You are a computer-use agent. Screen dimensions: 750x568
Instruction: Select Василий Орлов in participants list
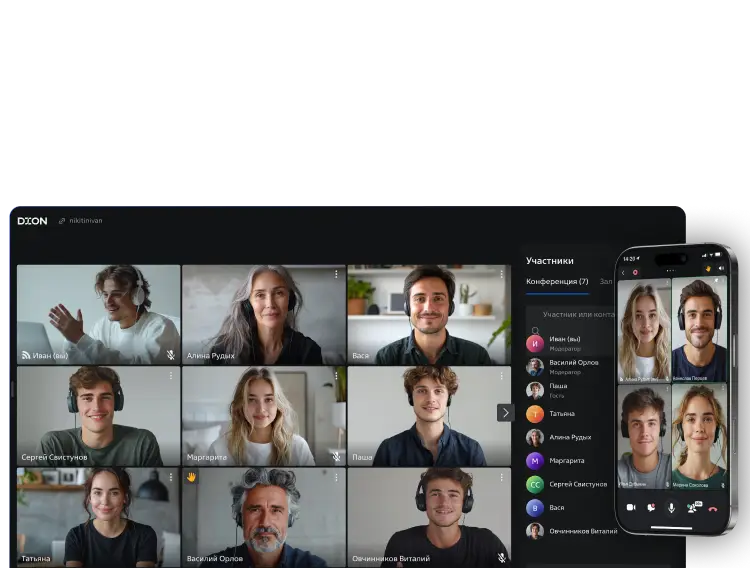click(x=570, y=367)
